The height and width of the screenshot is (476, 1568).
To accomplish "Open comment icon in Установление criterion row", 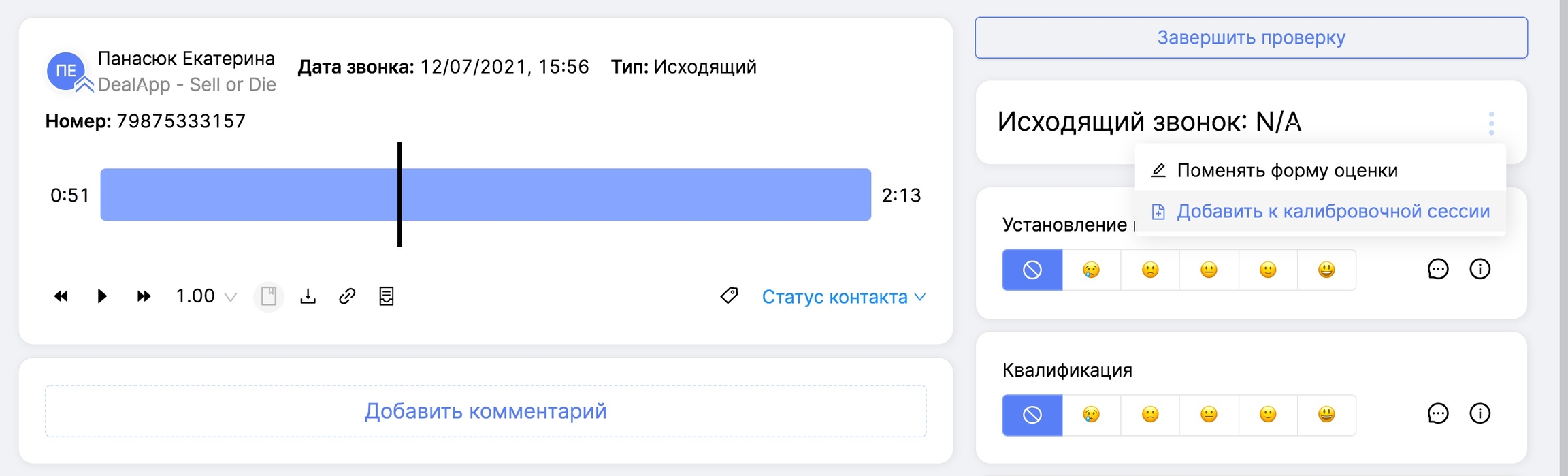I will pyautogui.click(x=1437, y=270).
